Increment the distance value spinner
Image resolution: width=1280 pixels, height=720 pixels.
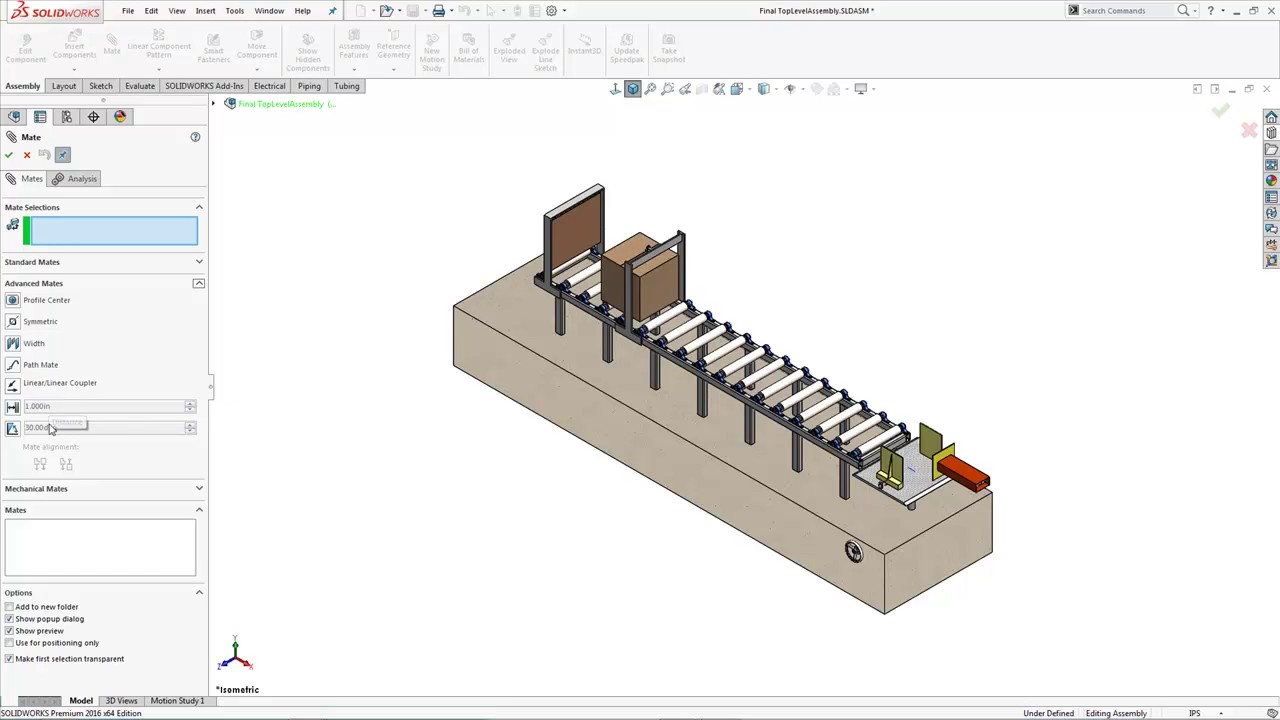point(190,404)
